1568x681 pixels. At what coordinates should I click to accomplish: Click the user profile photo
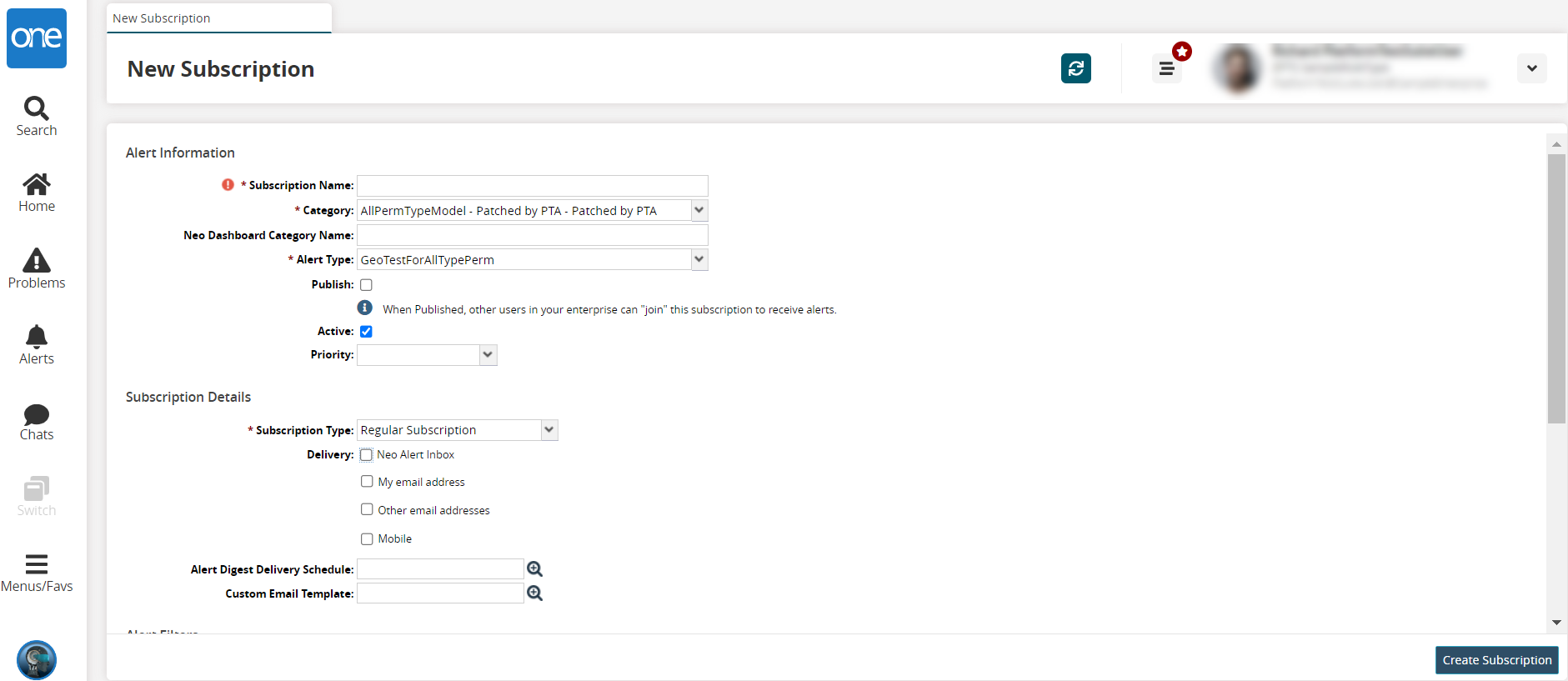1238,68
